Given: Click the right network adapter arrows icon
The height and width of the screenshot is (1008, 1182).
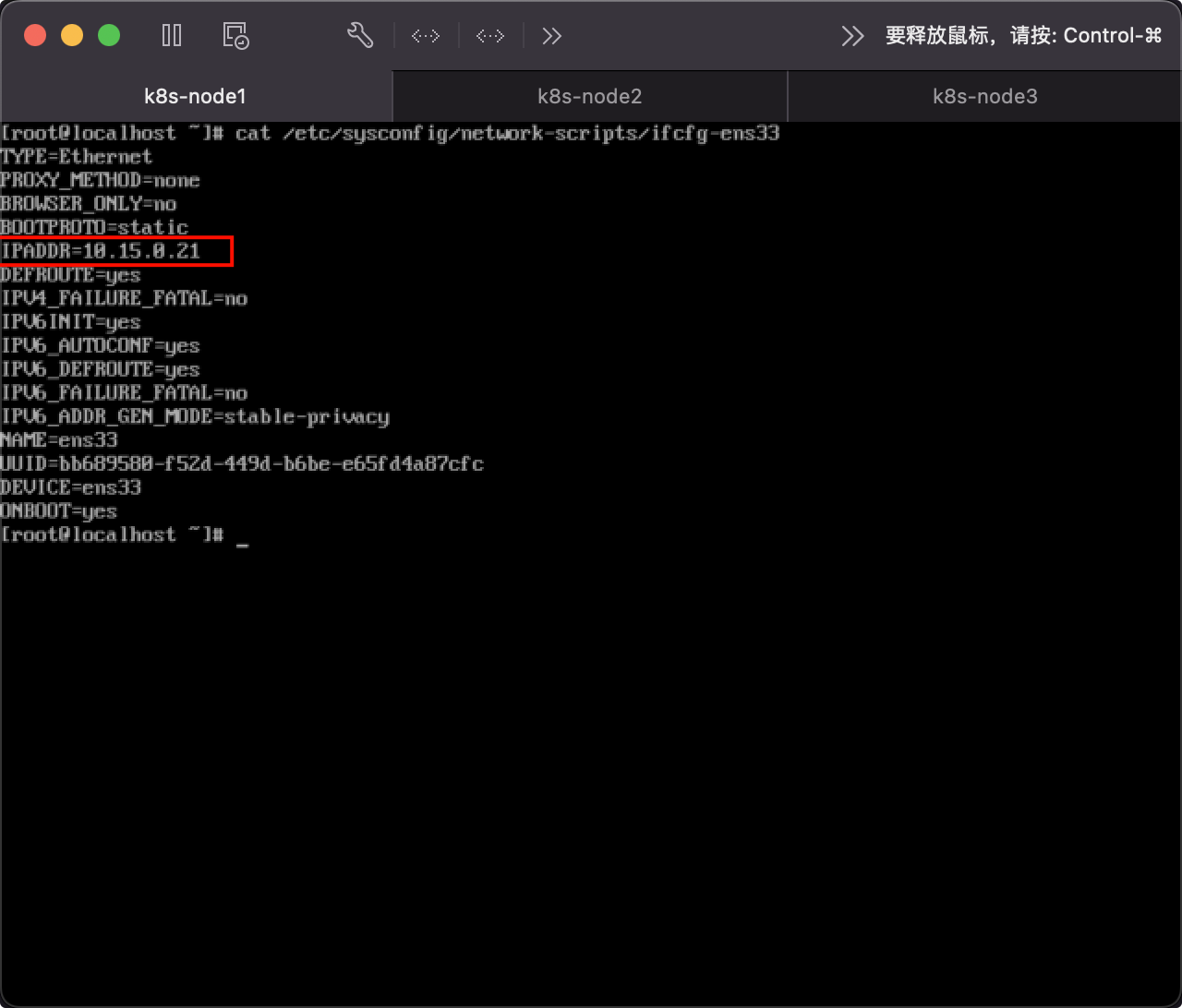Looking at the screenshot, I should click(489, 36).
